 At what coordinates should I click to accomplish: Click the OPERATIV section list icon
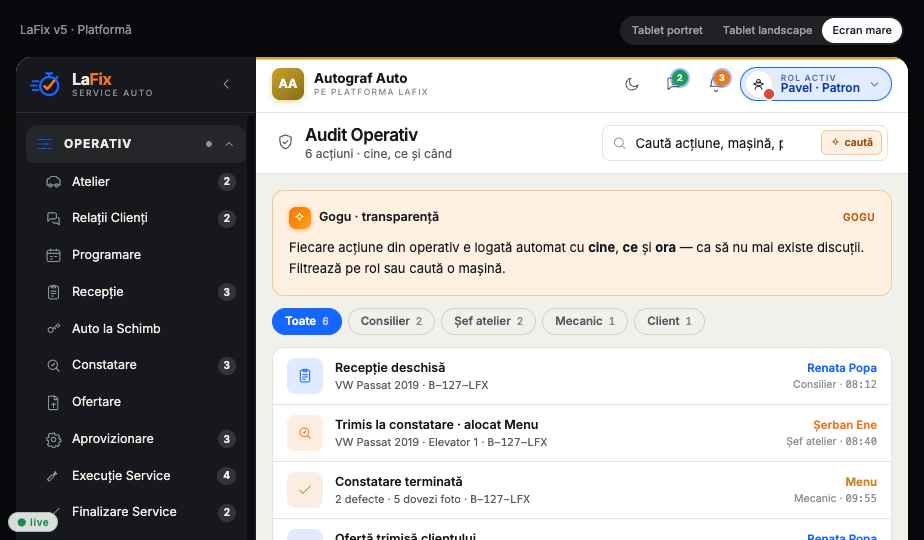click(x=44, y=144)
